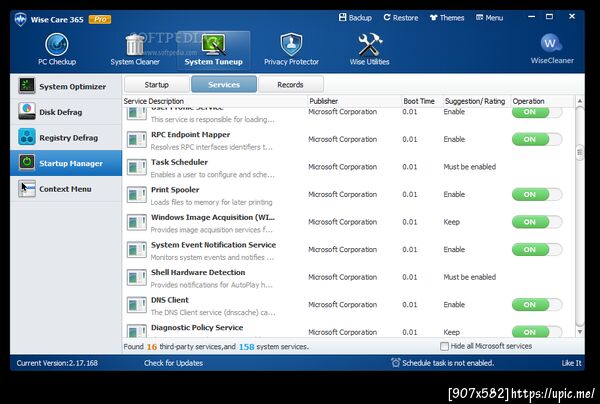
Task: Click the Windows Image Acquisition service icon
Action: coord(137,222)
